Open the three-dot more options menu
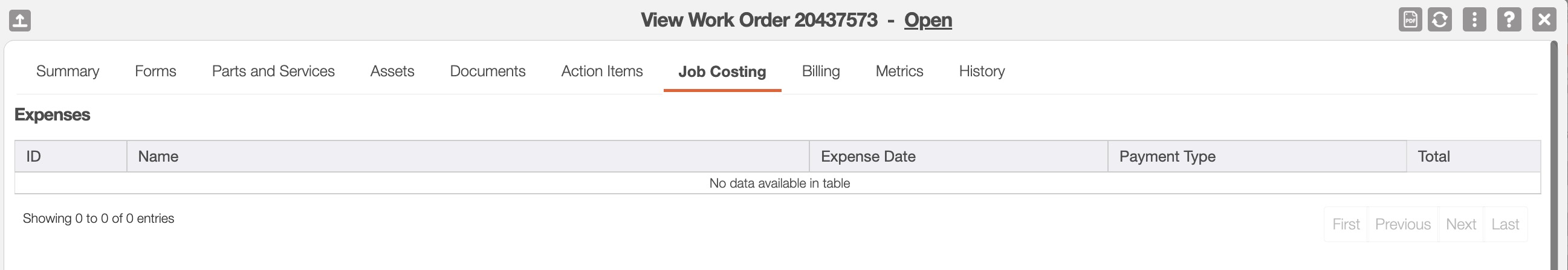This screenshot has height=270, width=1568. [x=1474, y=20]
